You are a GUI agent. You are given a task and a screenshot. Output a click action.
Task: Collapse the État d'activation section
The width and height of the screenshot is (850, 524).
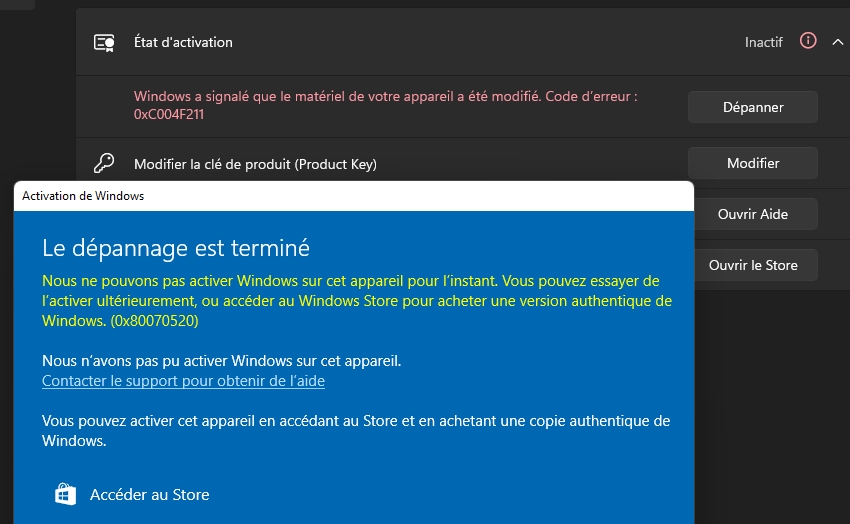837,42
